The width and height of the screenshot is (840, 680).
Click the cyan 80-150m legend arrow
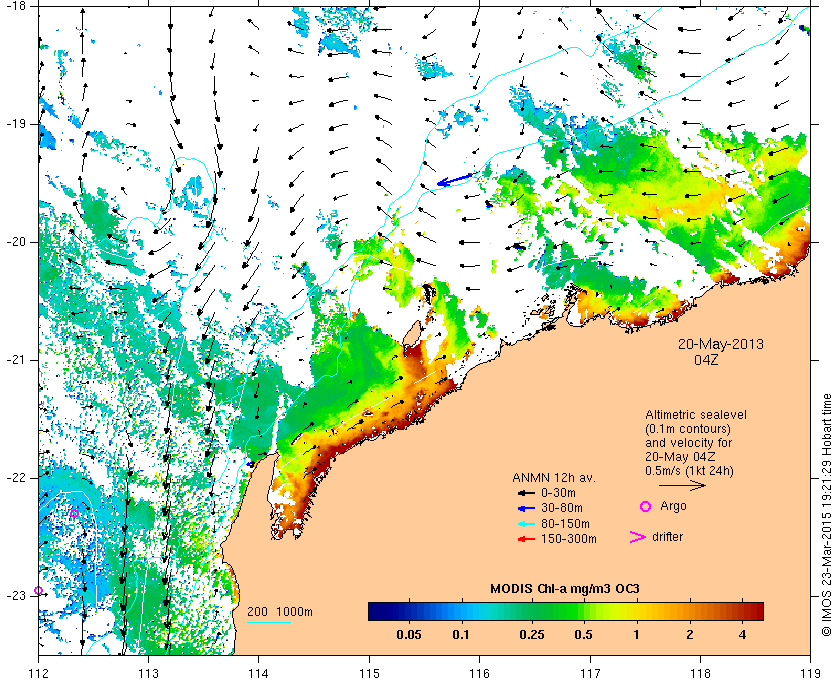click(x=526, y=524)
